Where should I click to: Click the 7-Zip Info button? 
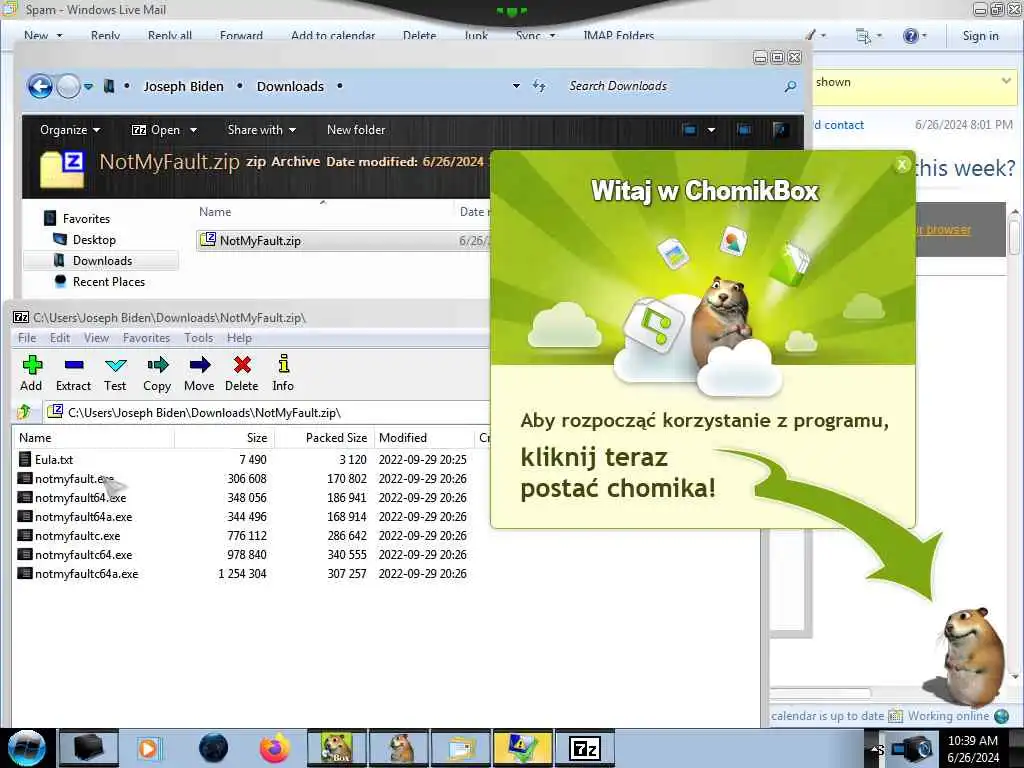point(283,374)
